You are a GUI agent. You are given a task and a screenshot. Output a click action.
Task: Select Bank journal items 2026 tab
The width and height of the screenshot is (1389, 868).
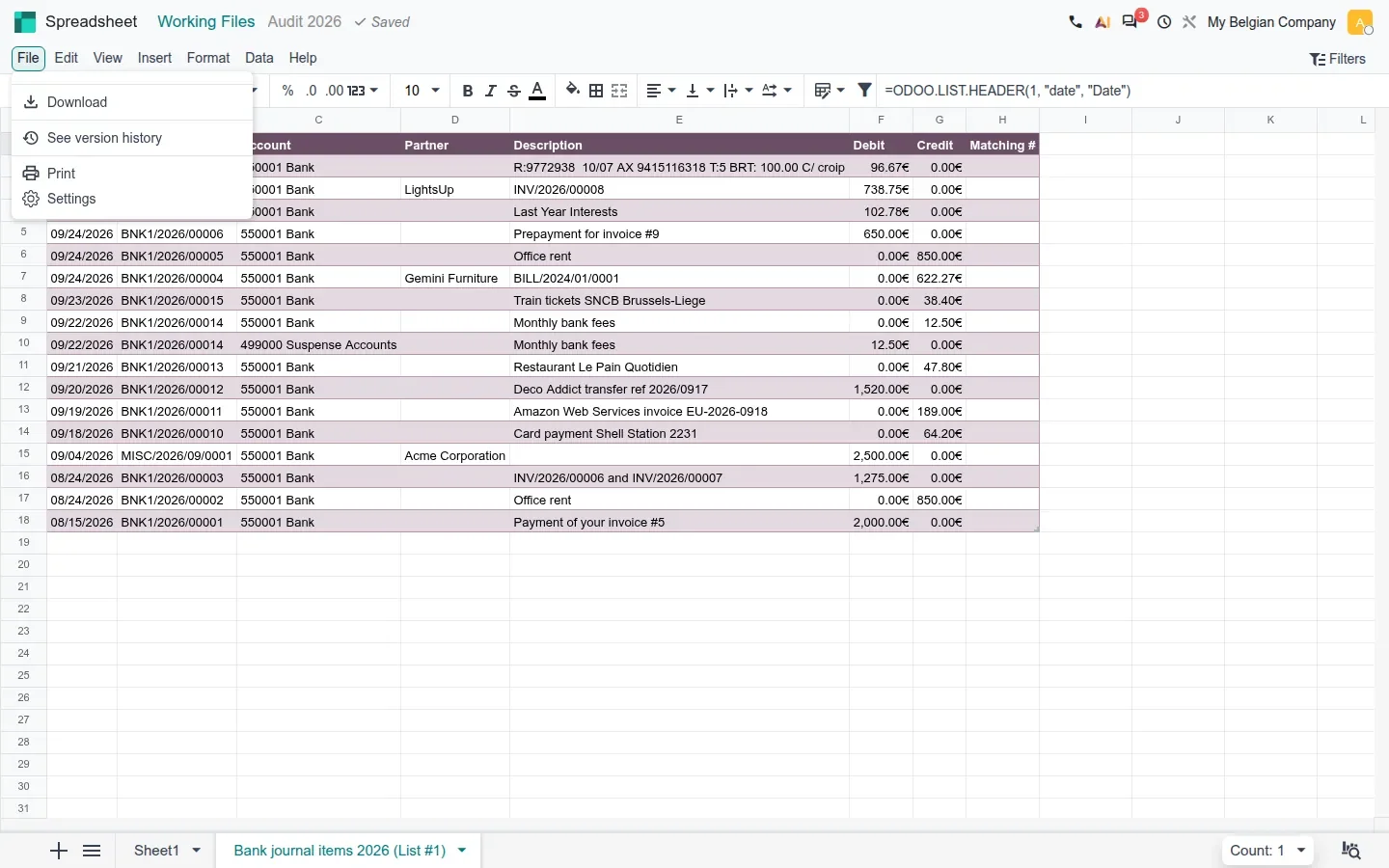[340, 851]
